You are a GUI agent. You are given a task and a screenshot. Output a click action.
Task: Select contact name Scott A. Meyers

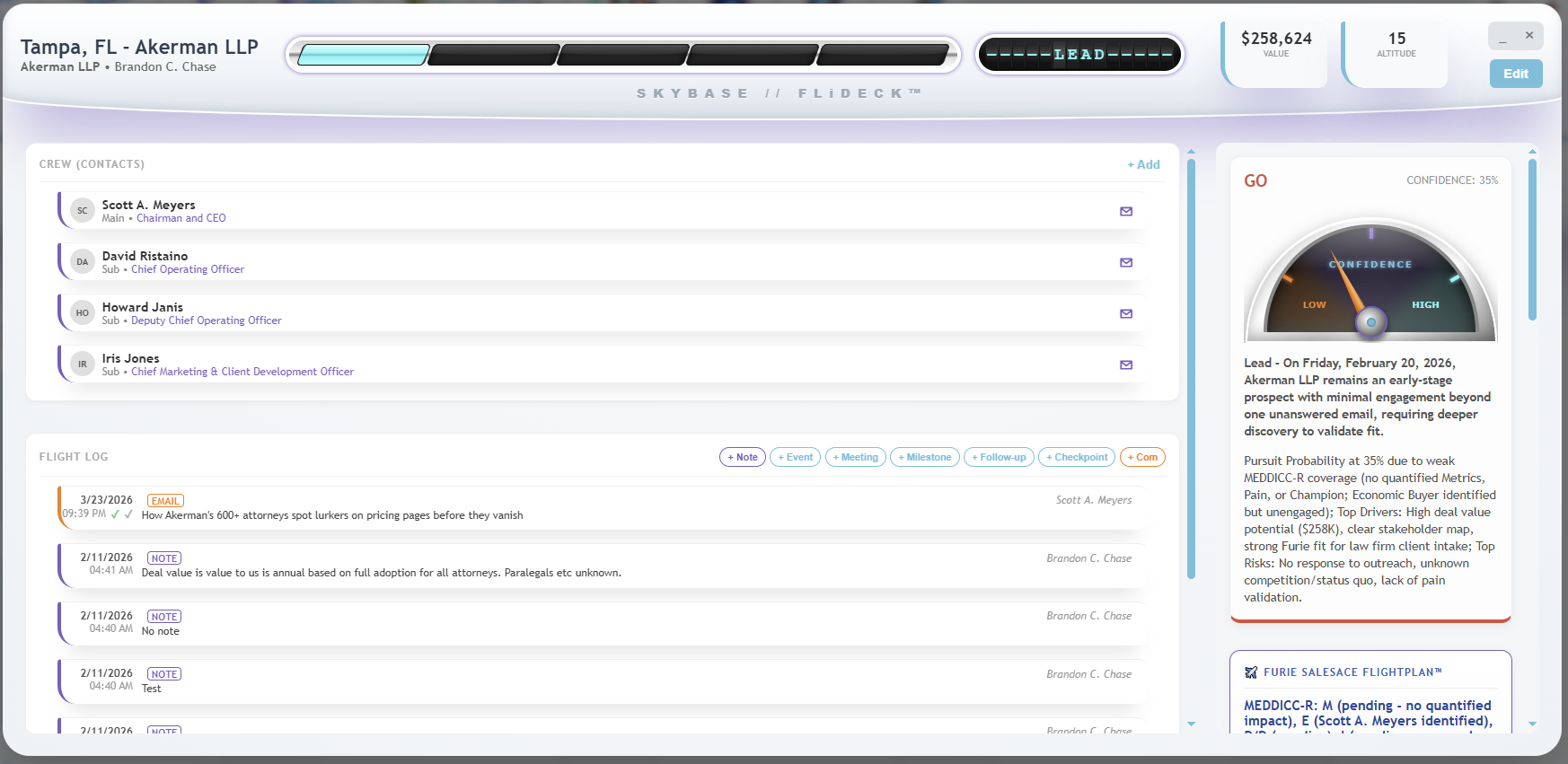tap(148, 205)
